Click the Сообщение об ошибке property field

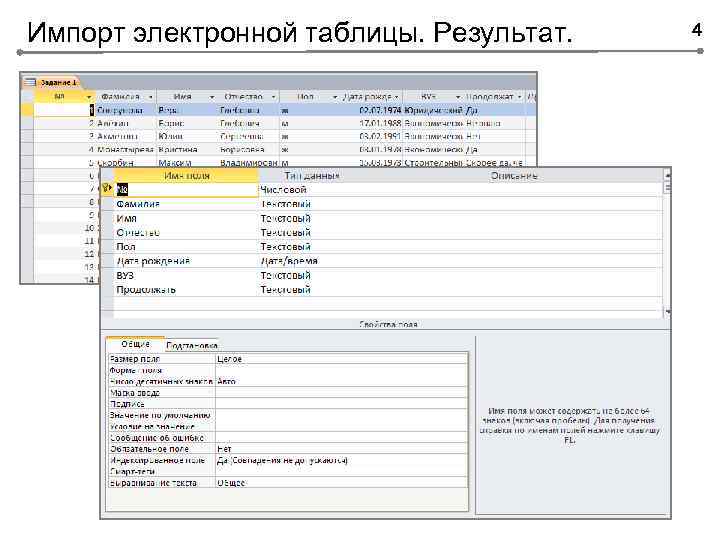(342, 438)
